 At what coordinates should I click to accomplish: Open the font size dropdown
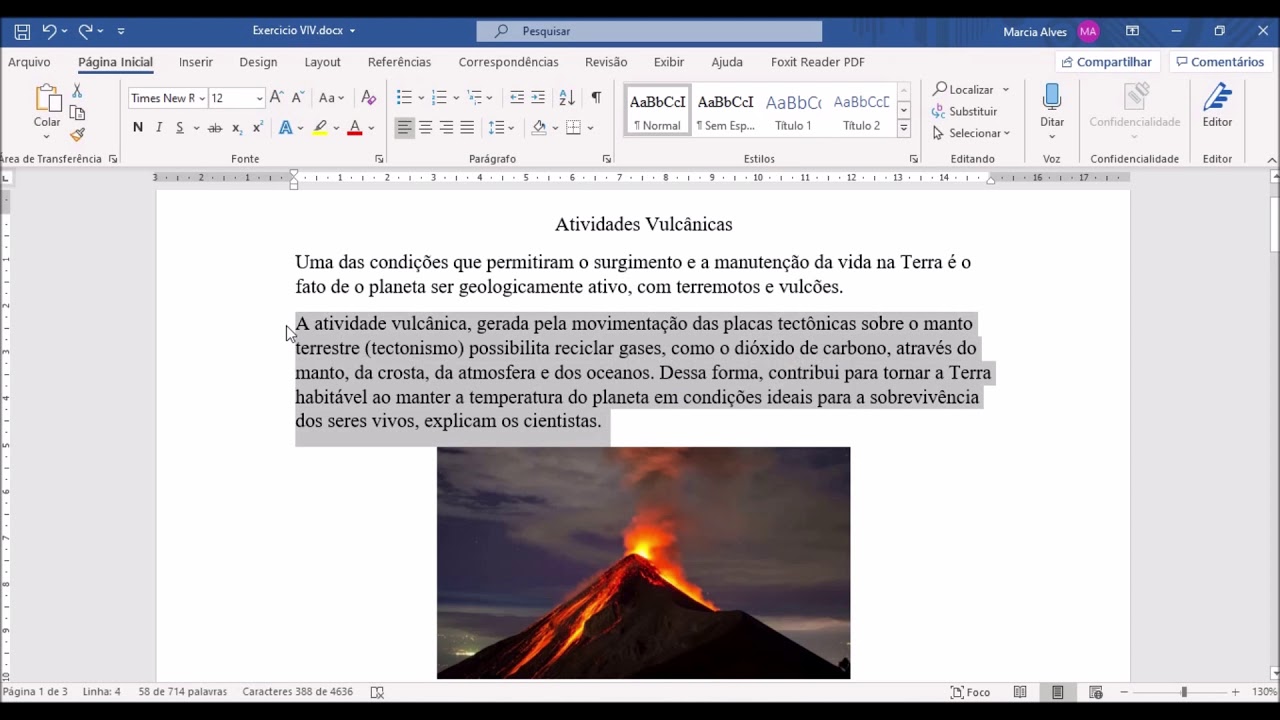coord(259,98)
